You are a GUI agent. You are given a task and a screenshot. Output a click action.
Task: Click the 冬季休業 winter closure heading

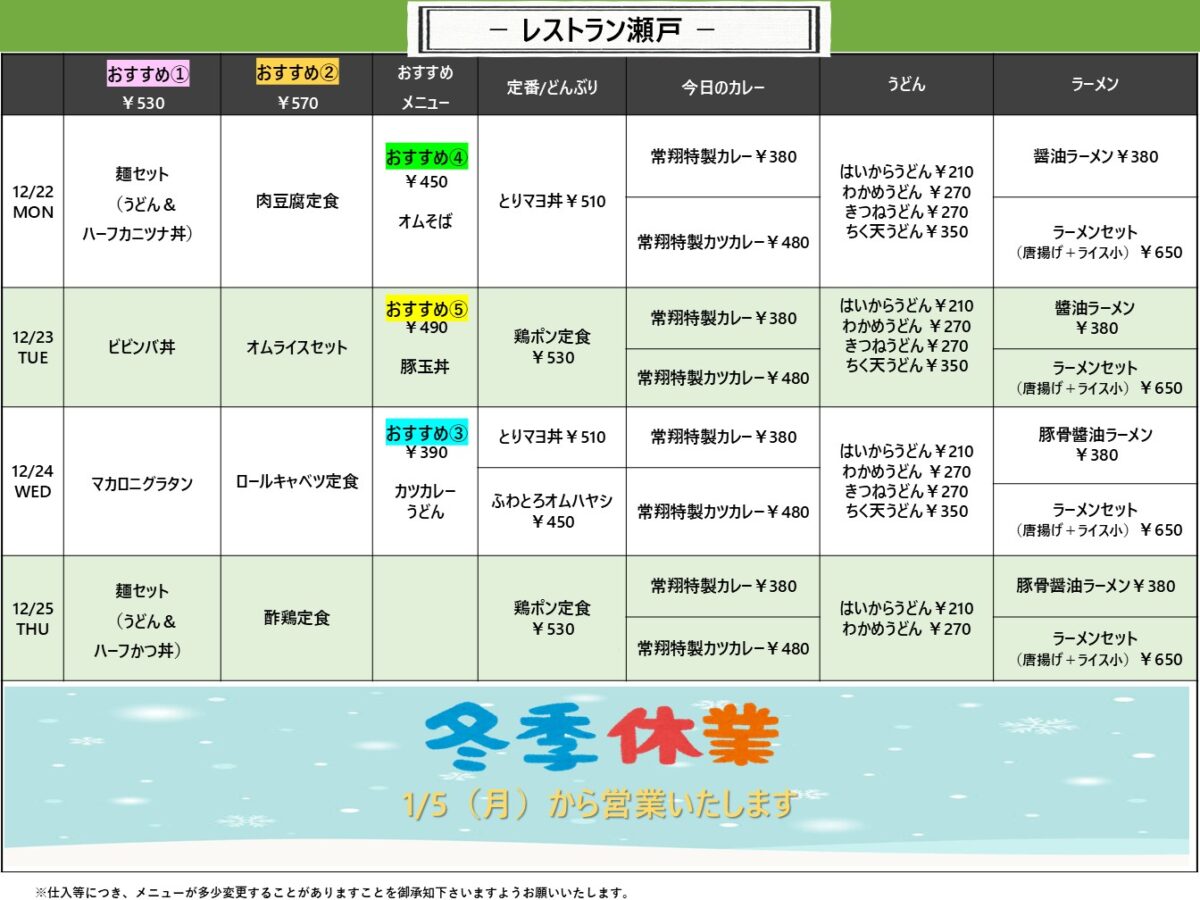click(601, 740)
